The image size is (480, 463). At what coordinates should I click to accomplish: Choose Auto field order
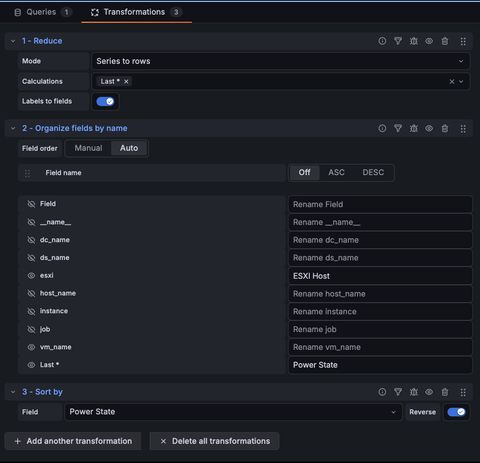129,148
